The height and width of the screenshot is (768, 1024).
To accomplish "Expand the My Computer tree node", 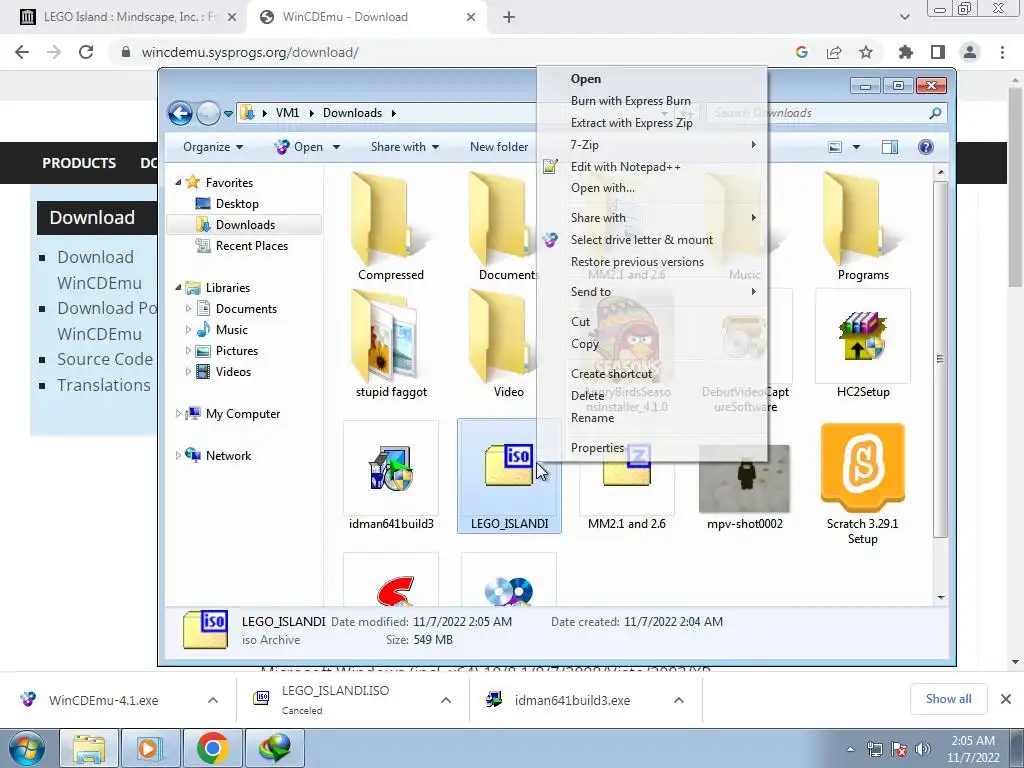I will [x=178, y=413].
